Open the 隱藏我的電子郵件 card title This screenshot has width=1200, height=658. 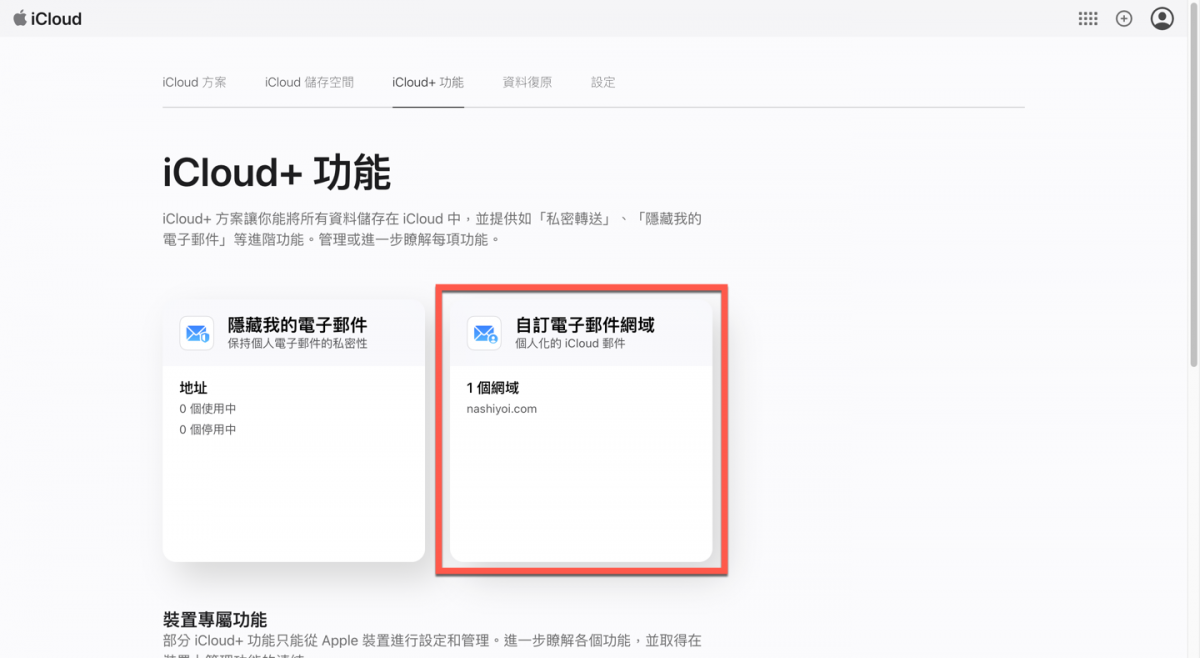point(297,325)
